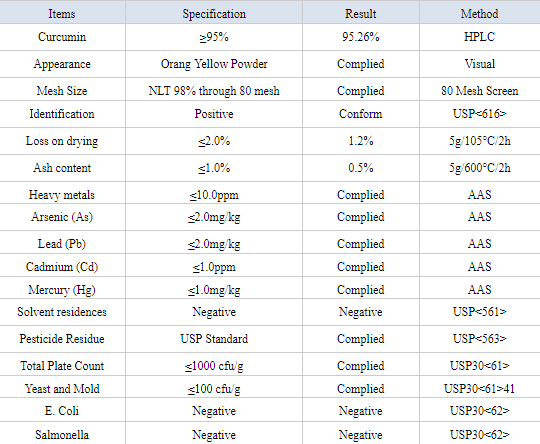The width and height of the screenshot is (540, 444).
Task: Click the Result column header
Action: click(361, 14)
